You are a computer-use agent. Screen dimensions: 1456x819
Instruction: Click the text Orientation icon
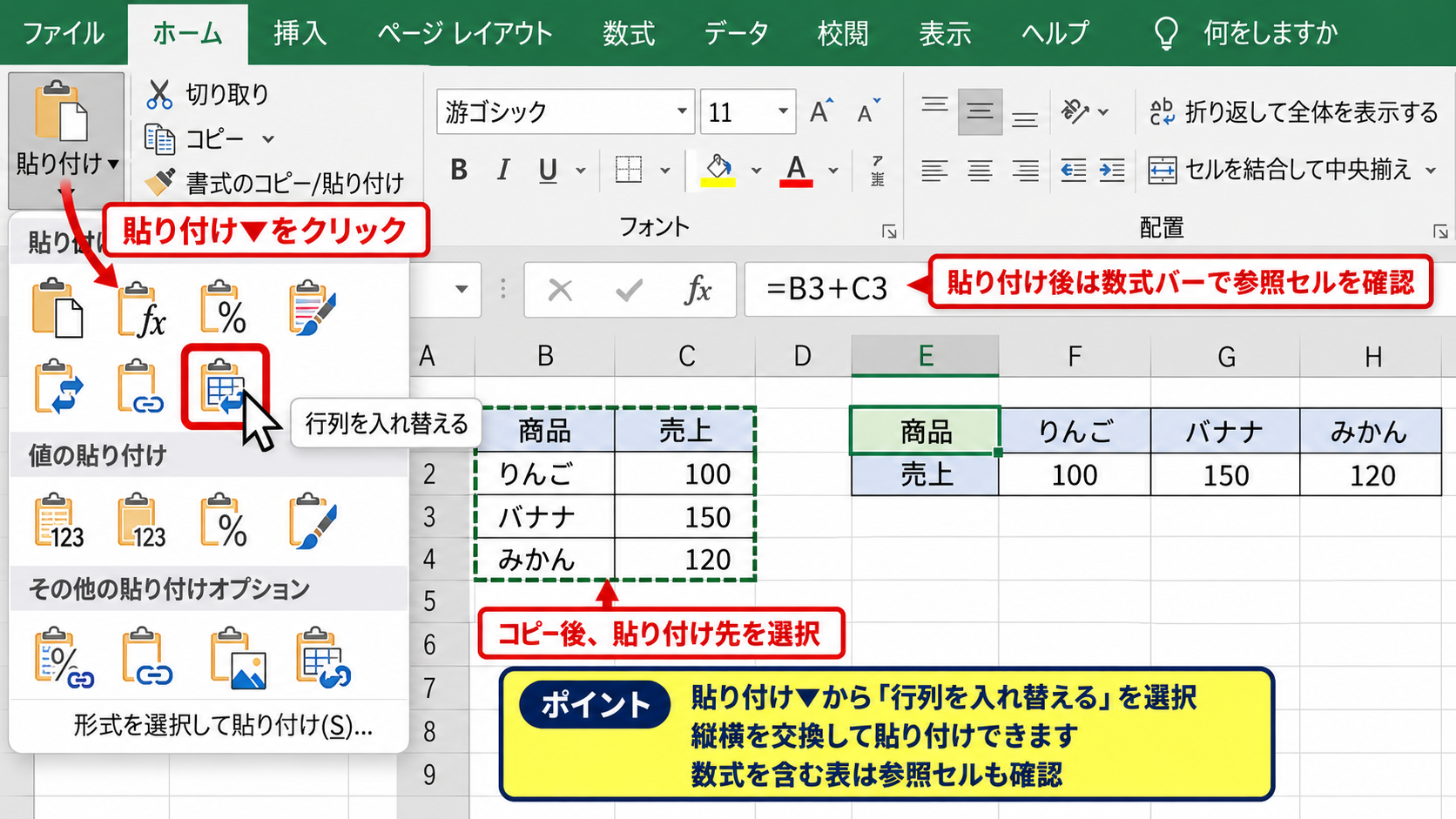click(x=1075, y=111)
